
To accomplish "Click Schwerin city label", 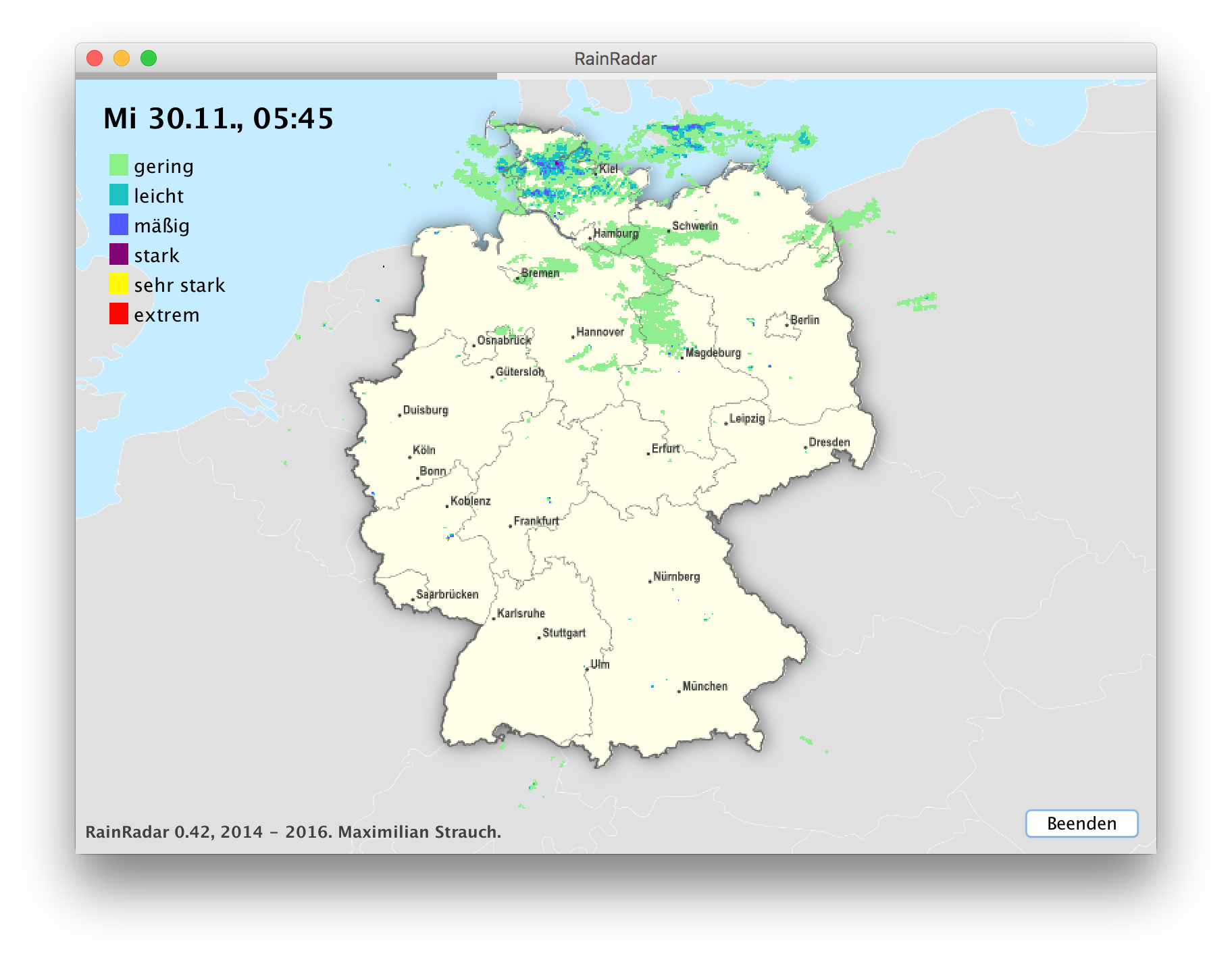I will pos(694,226).
